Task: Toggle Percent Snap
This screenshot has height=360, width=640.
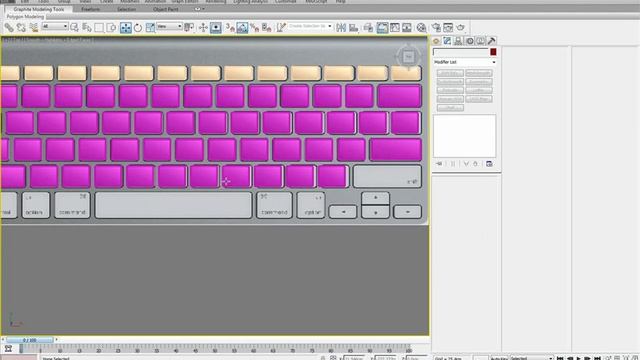Action: coord(254,28)
